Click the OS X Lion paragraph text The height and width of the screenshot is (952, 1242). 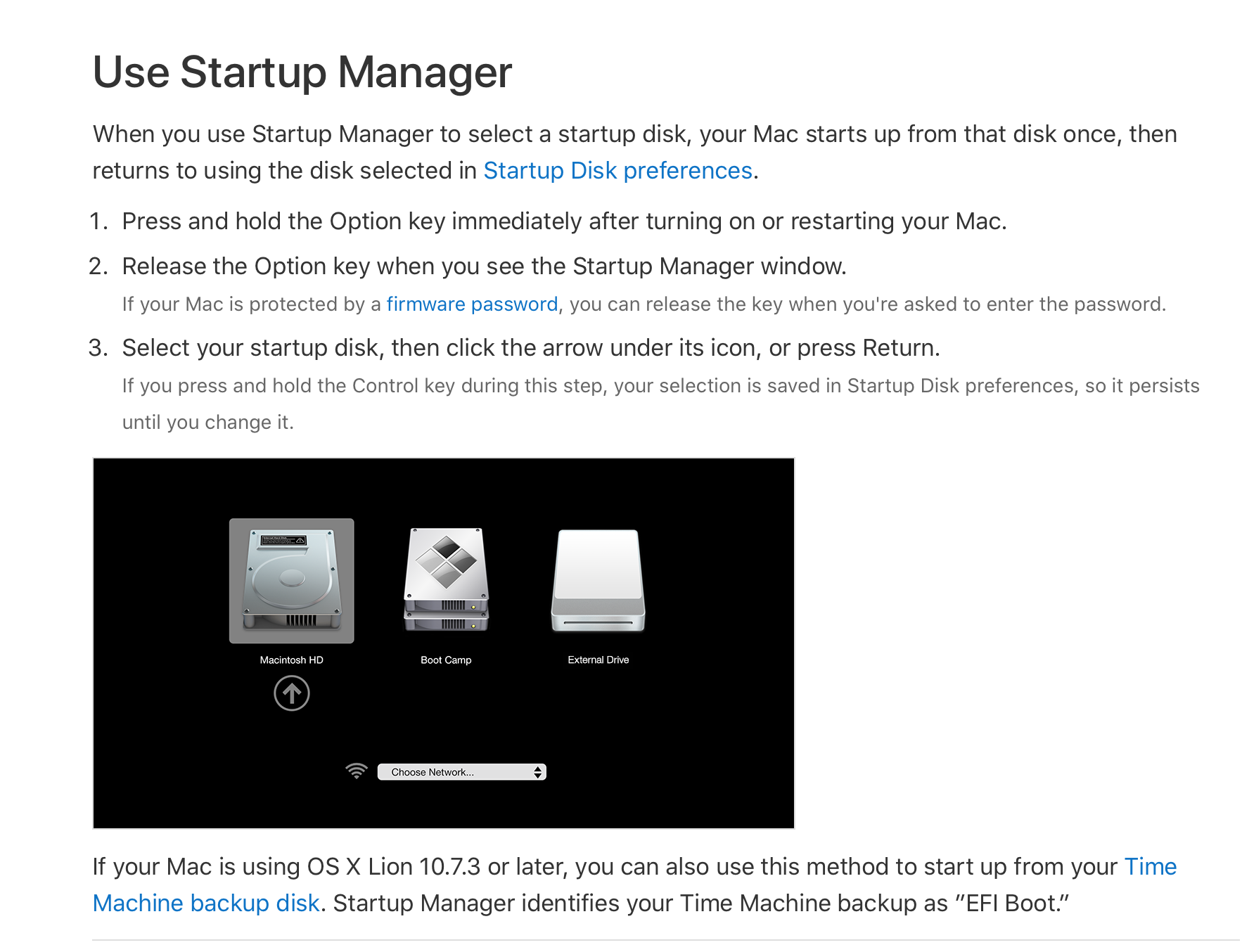605,867
